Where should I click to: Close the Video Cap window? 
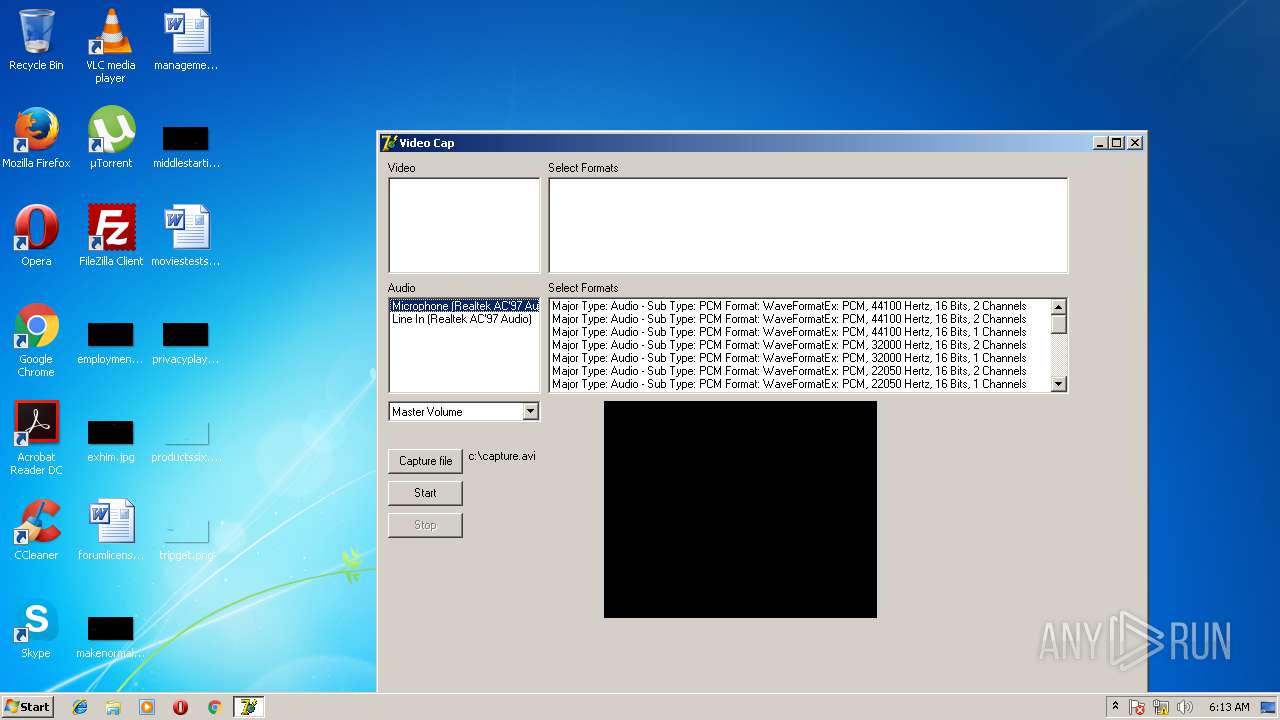[x=1135, y=143]
